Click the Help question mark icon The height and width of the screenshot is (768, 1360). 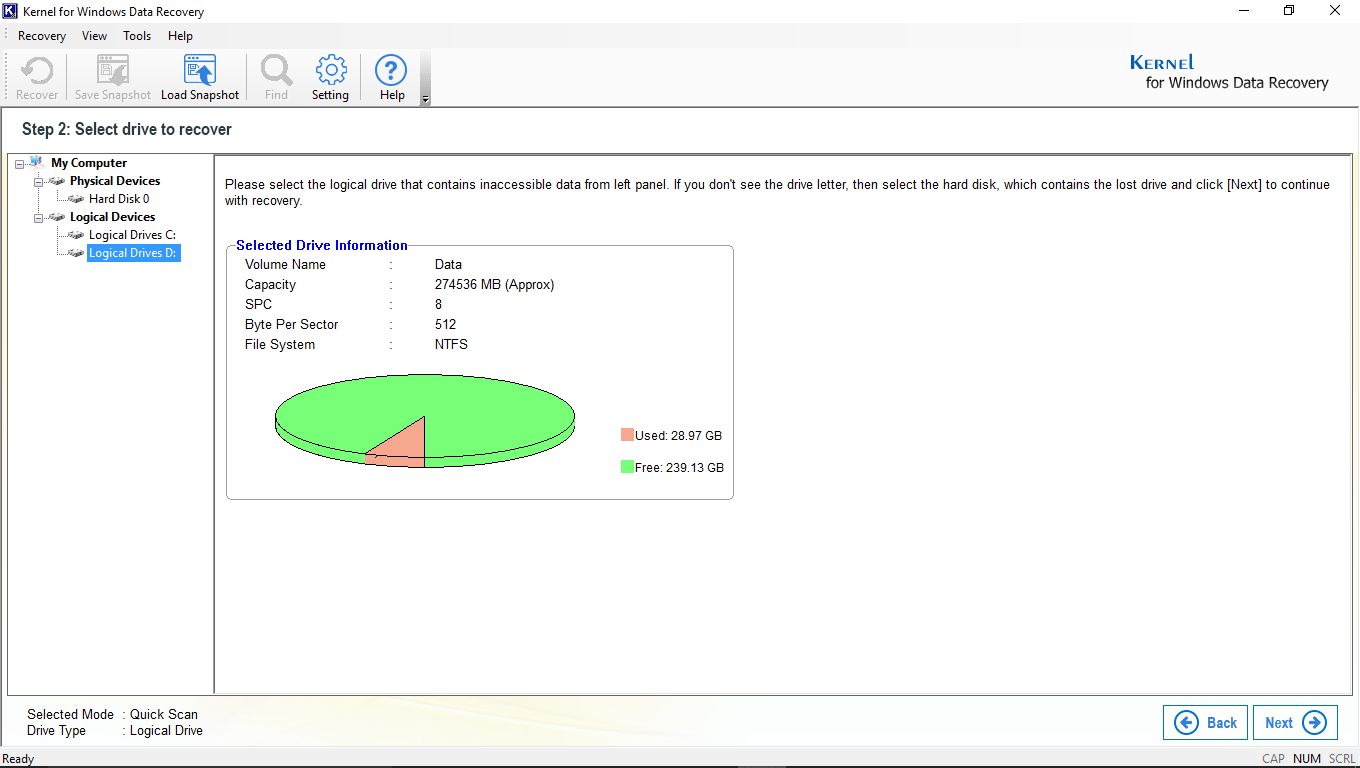pos(391,71)
